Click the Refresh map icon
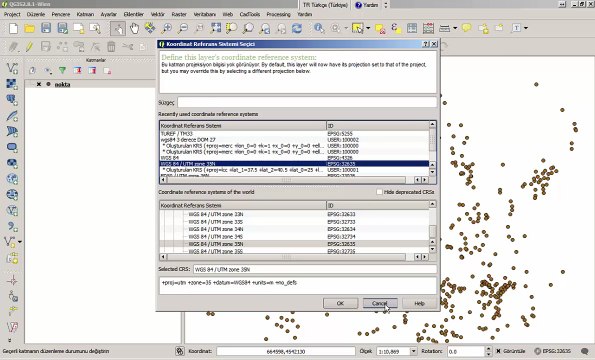Image resolution: width=595 pixels, height=360 pixels. click(297, 28)
